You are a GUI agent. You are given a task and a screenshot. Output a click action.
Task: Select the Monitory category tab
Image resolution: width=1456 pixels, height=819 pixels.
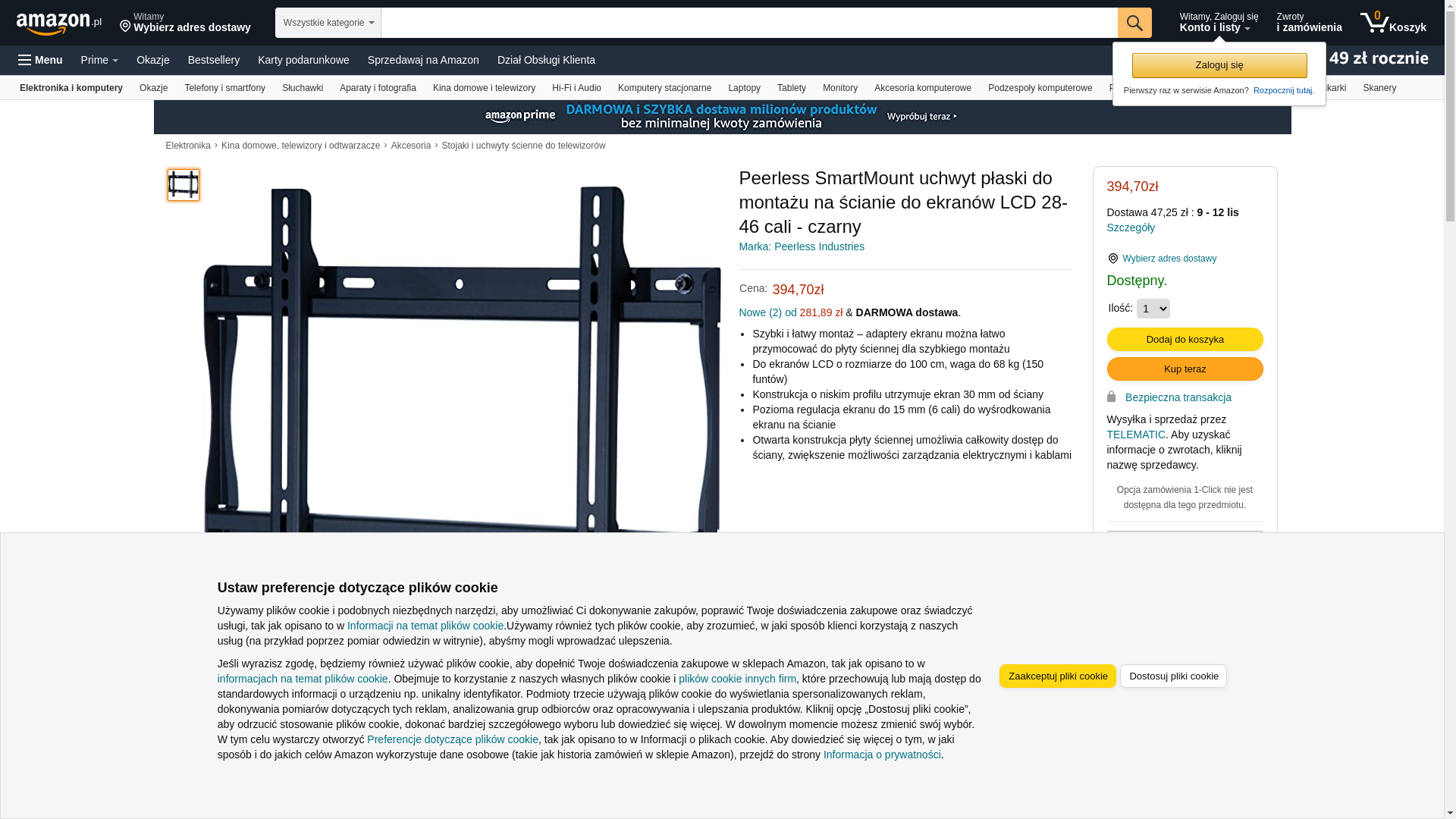coord(840,88)
